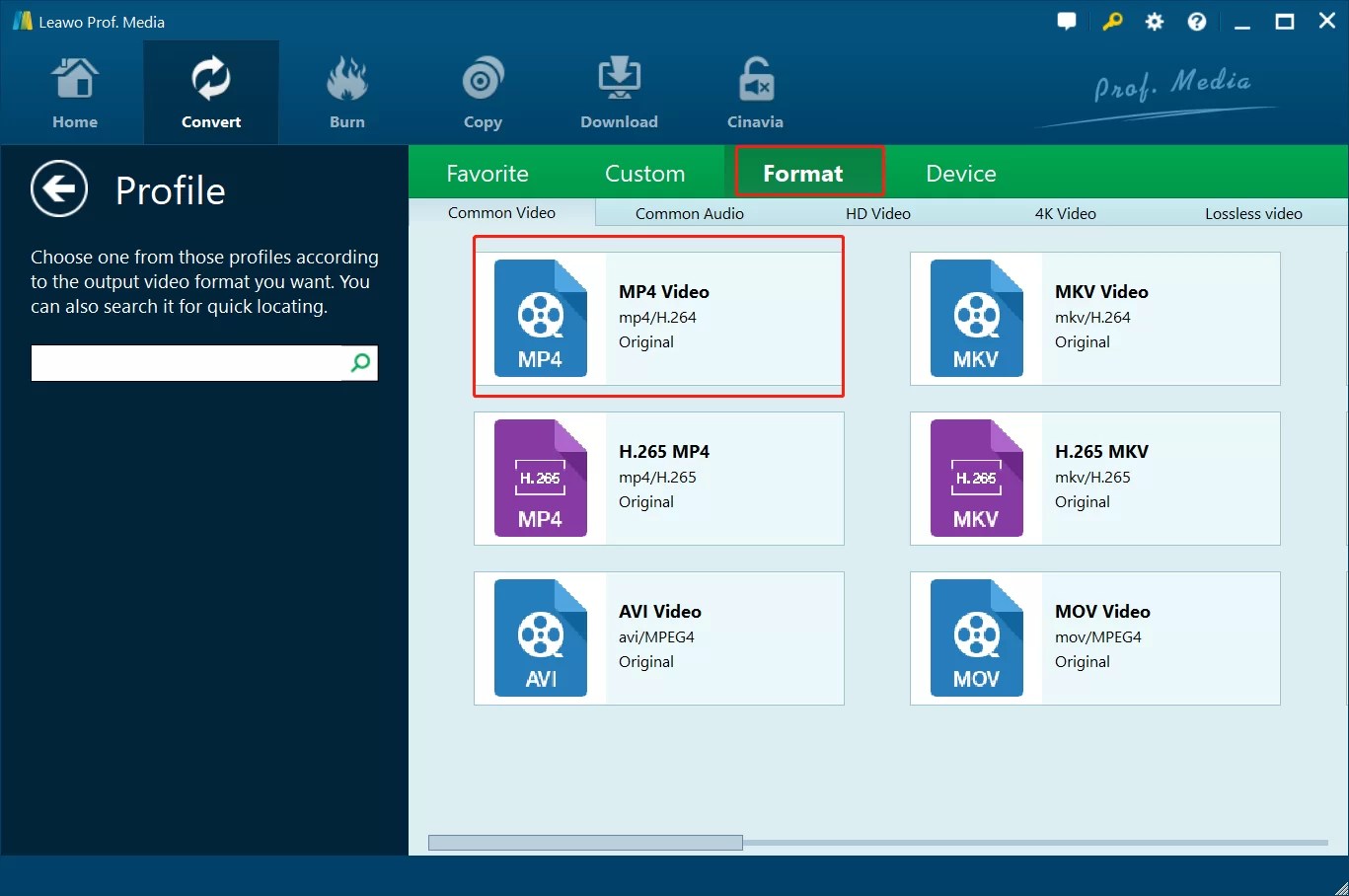
Task: Click the profile search input field
Action: pos(187,362)
